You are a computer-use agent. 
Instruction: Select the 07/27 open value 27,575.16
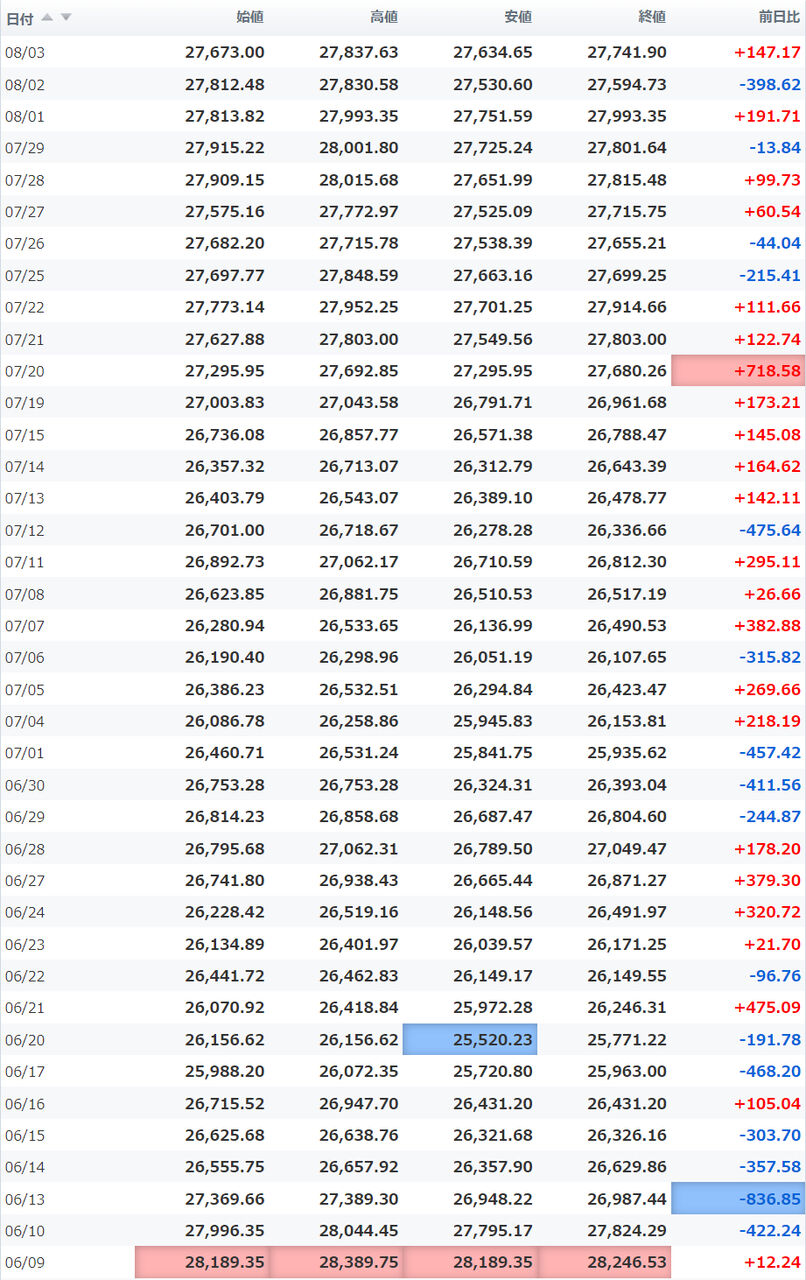(225, 212)
